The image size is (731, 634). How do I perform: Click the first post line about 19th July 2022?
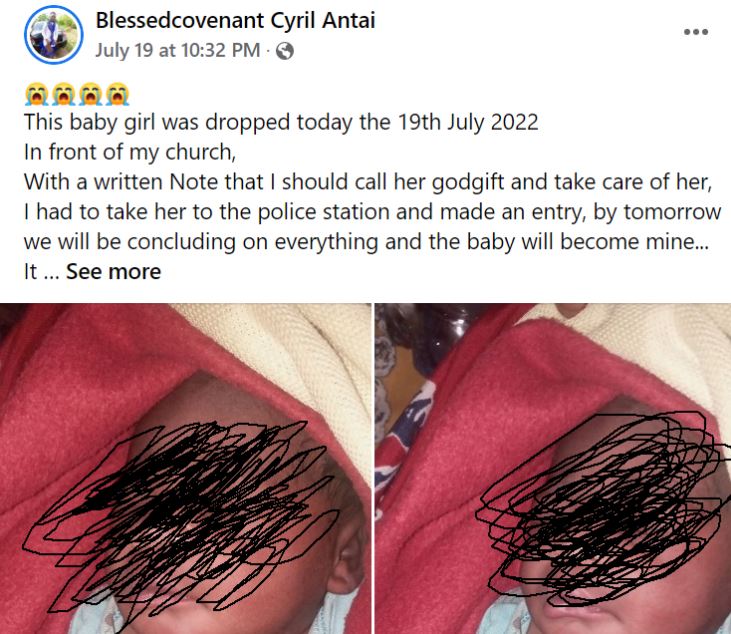281,122
